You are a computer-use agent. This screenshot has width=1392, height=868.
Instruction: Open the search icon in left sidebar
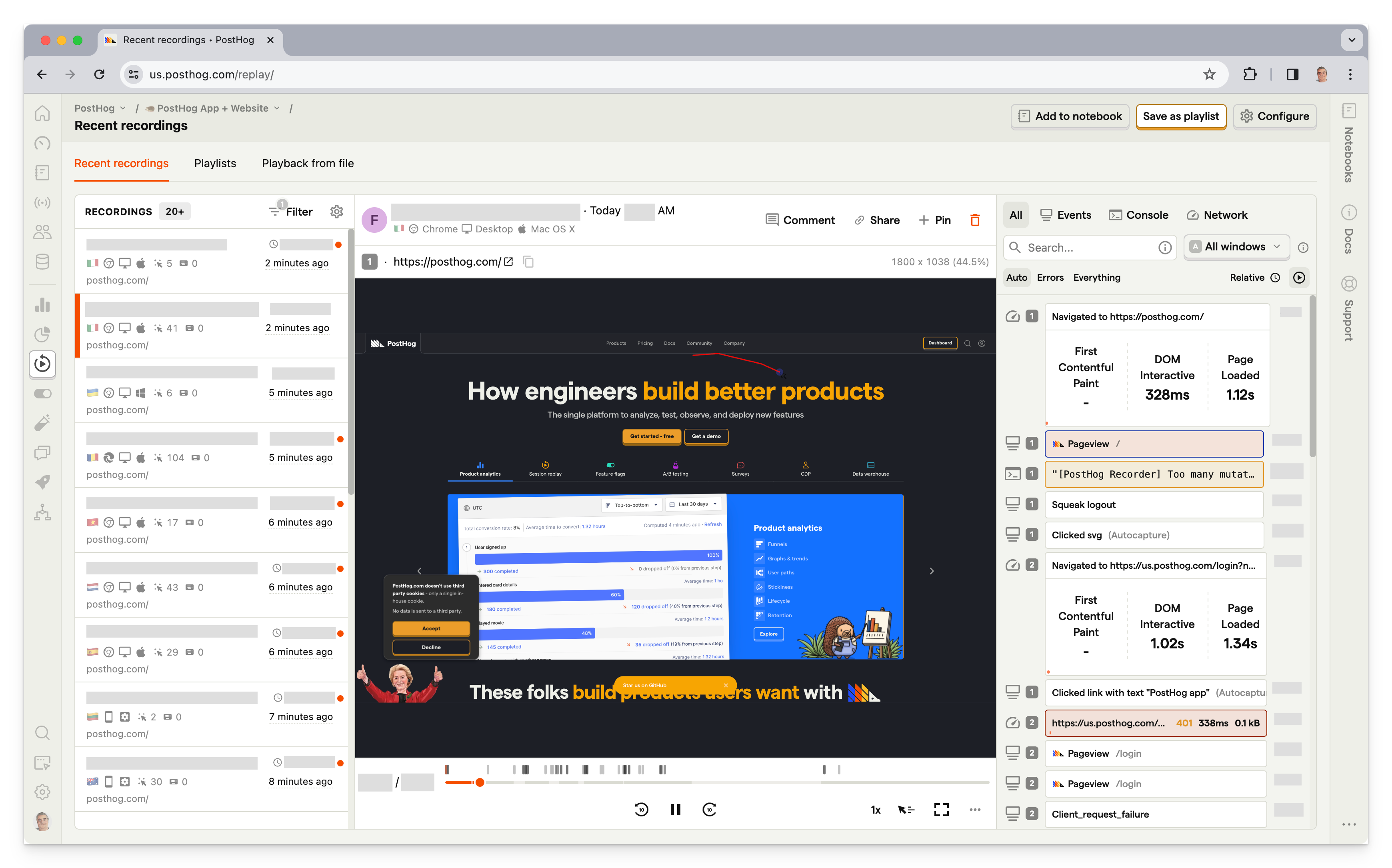42,732
